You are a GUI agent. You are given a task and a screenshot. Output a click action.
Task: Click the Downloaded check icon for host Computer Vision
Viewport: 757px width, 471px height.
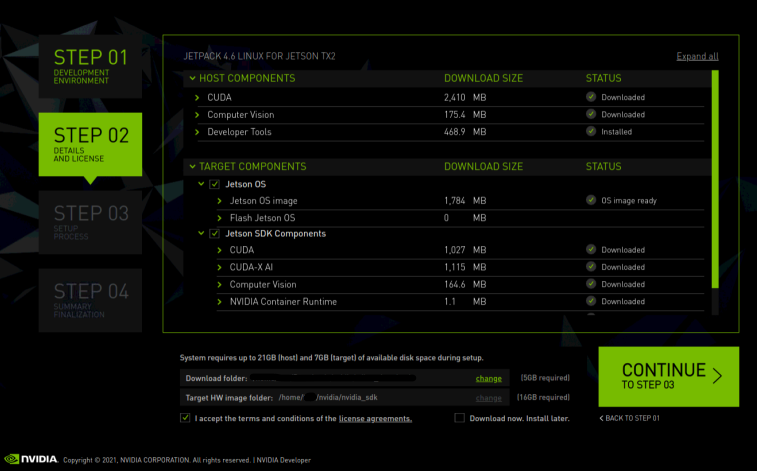[x=591, y=114]
